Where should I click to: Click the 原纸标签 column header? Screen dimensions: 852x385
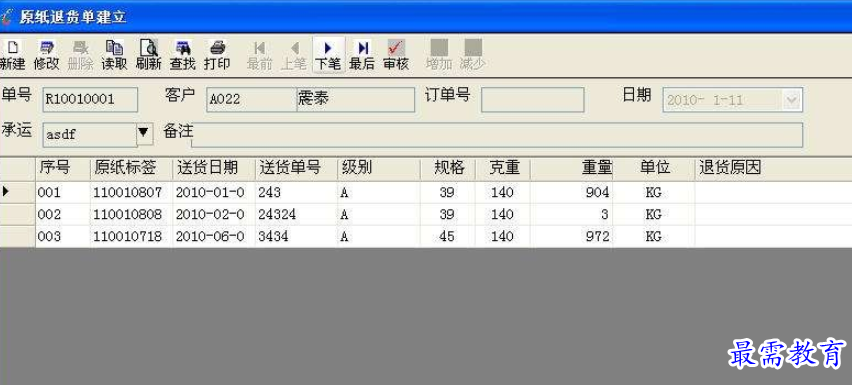[x=132, y=168]
